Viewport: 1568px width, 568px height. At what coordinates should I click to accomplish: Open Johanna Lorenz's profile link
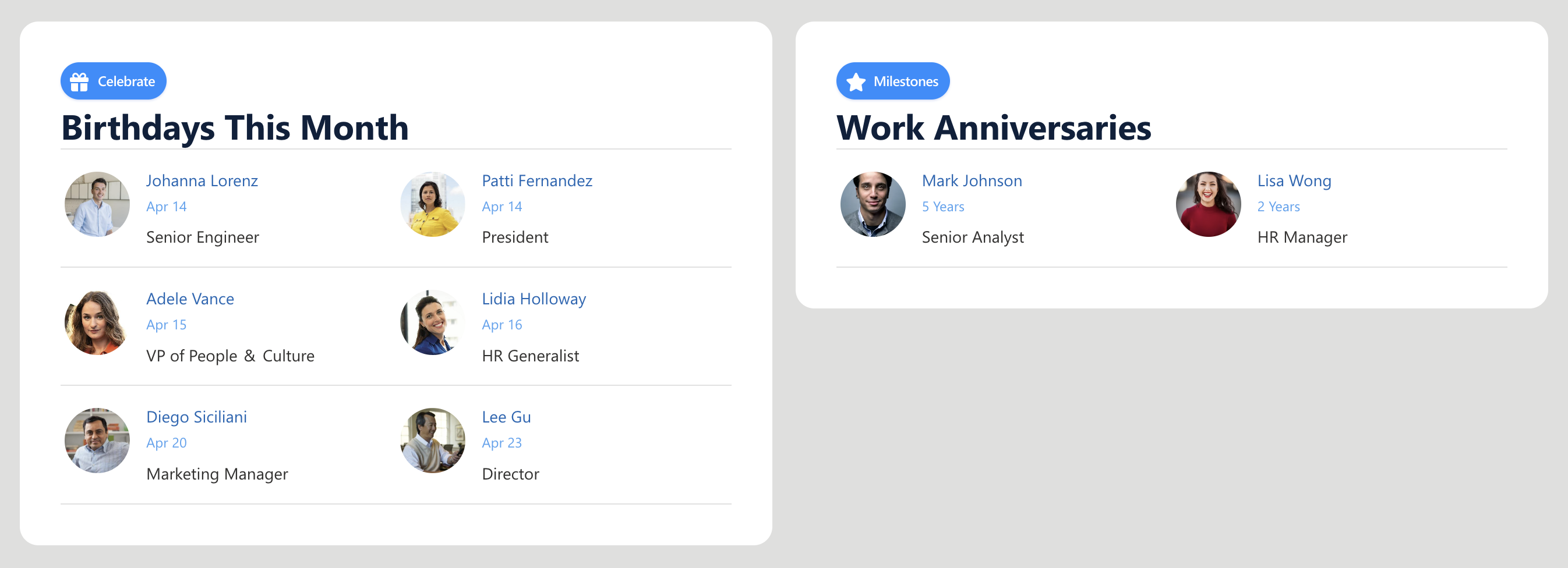click(202, 180)
